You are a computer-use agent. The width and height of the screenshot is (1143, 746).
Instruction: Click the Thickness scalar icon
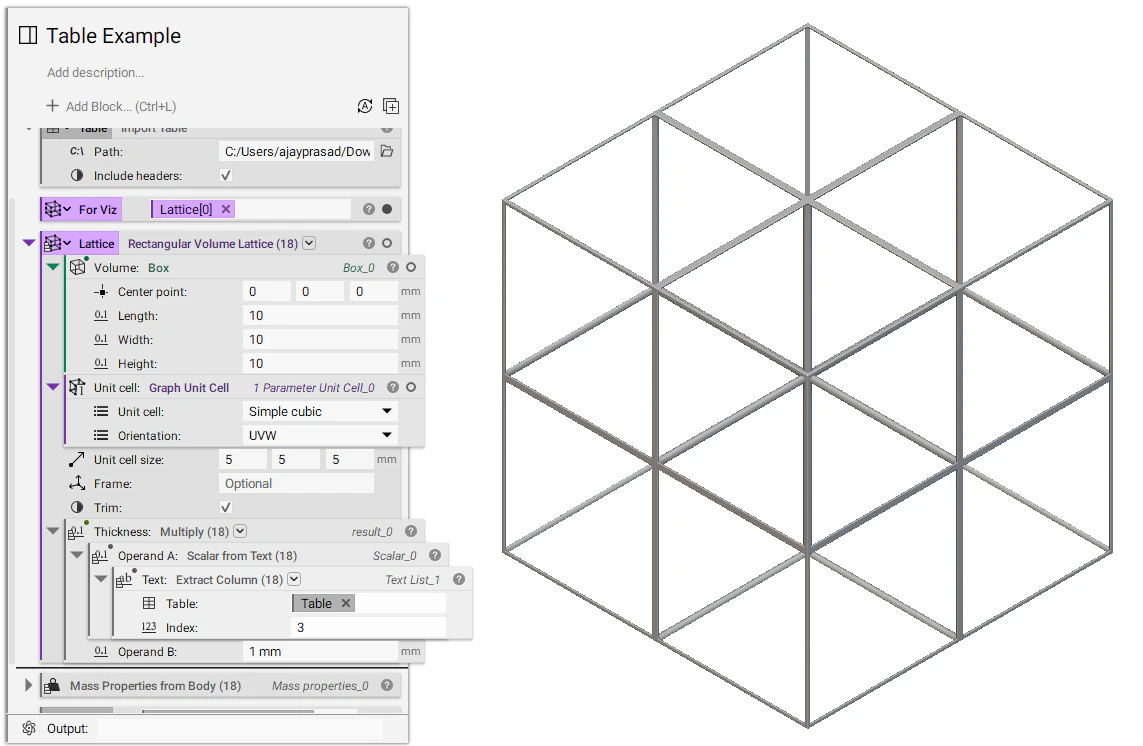point(77,532)
